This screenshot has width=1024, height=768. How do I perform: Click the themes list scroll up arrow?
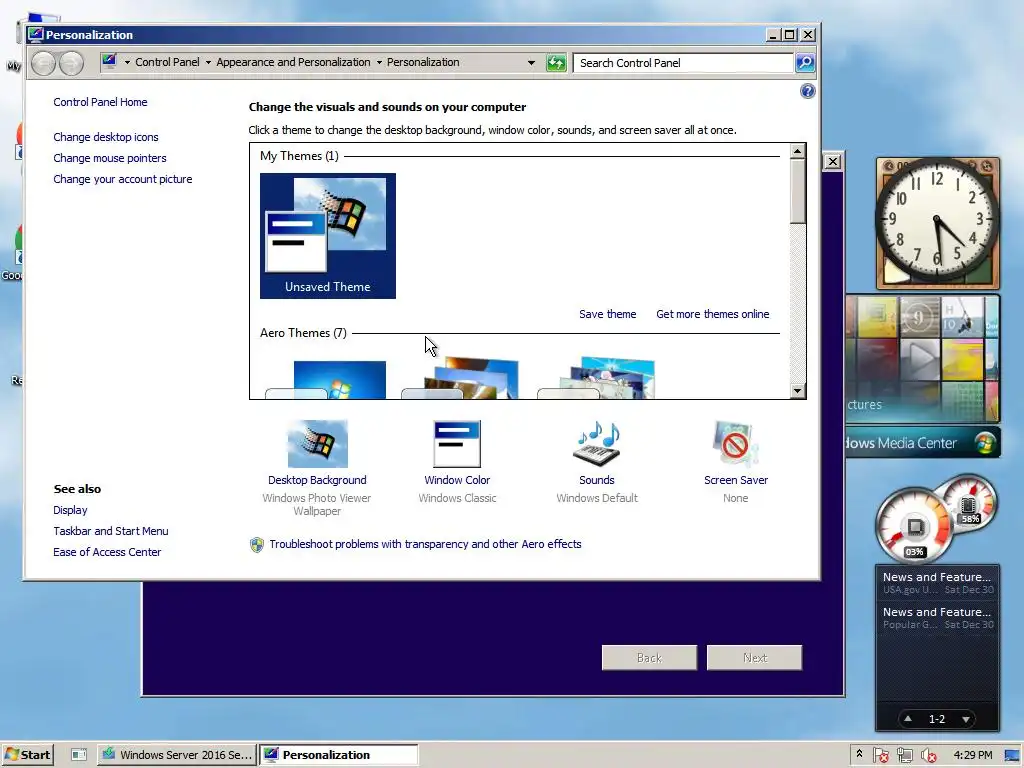(x=797, y=152)
